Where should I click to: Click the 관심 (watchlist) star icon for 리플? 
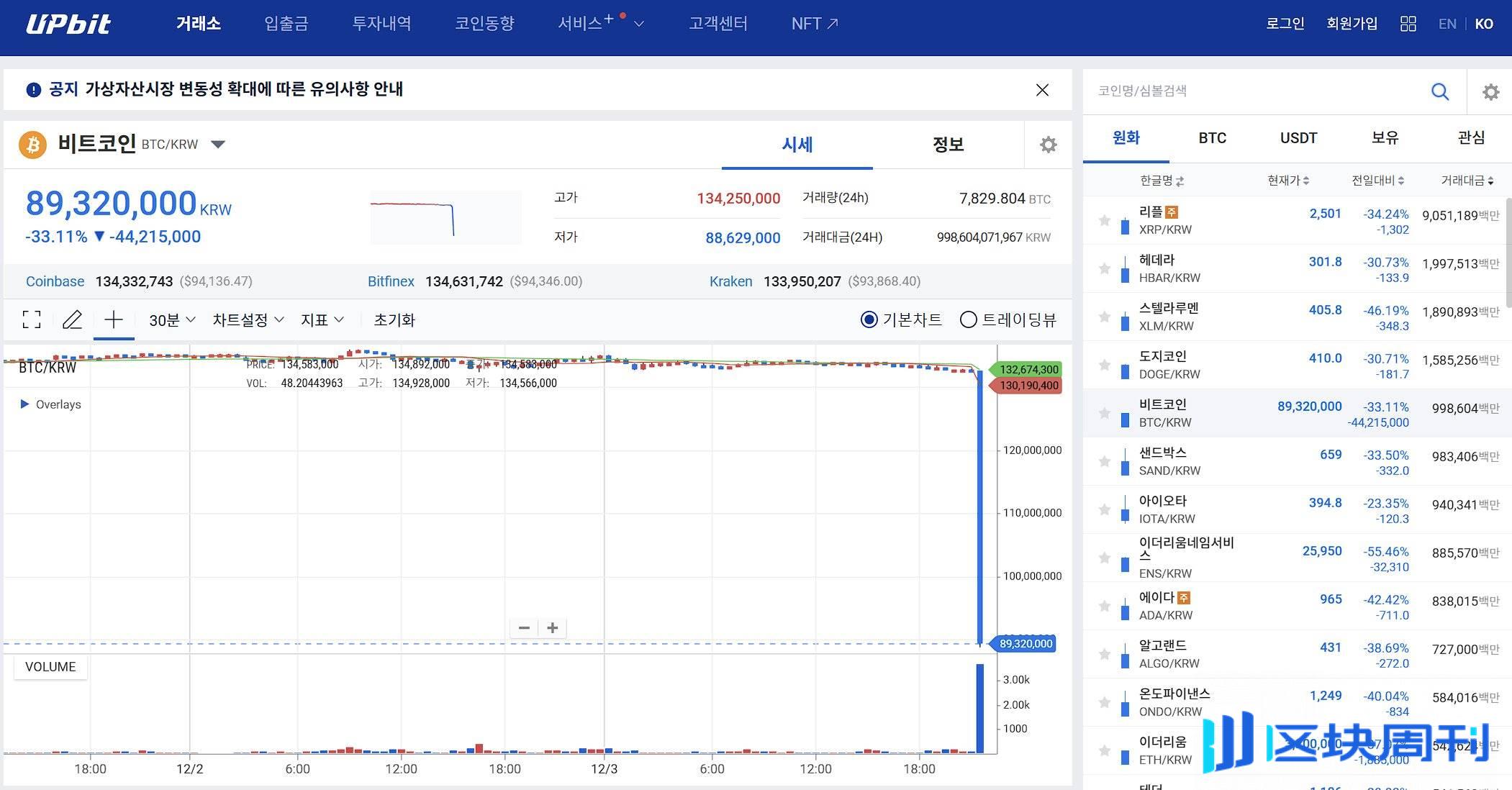(1101, 219)
